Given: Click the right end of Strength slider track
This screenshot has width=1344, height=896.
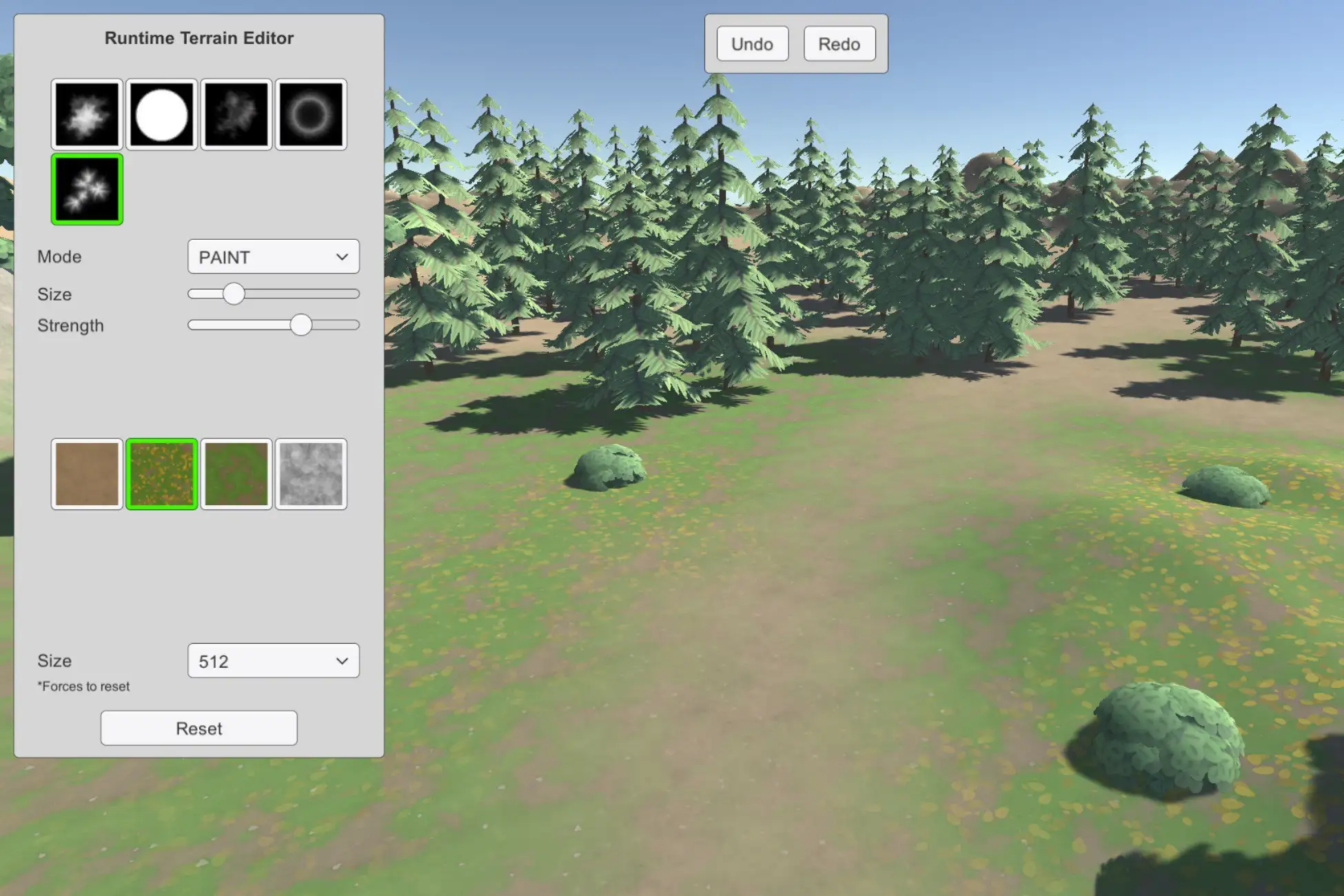Looking at the screenshot, I should 354,325.
